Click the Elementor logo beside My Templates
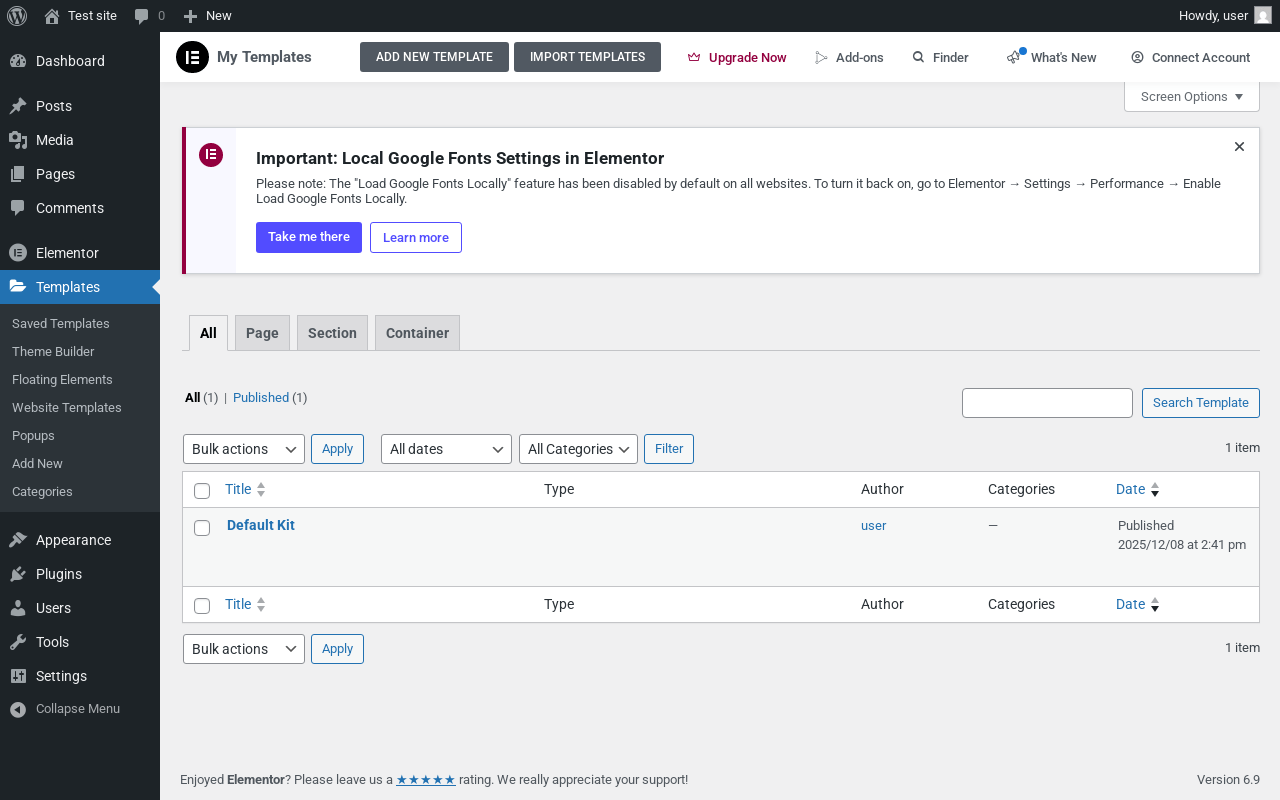 (x=192, y=57)
